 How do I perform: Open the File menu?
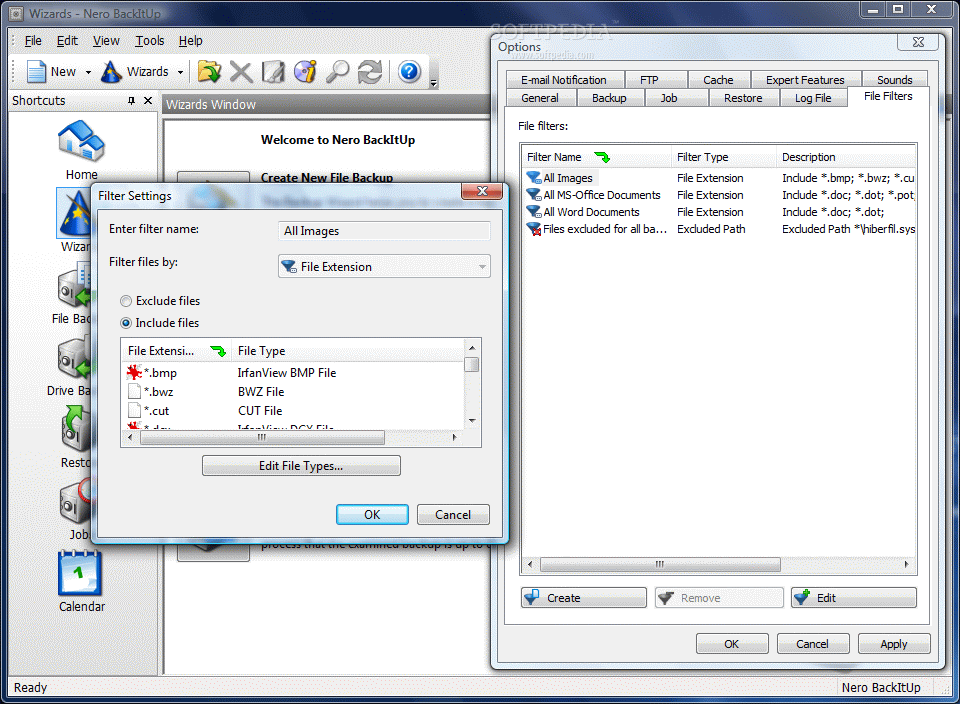(x=33, y=40)
